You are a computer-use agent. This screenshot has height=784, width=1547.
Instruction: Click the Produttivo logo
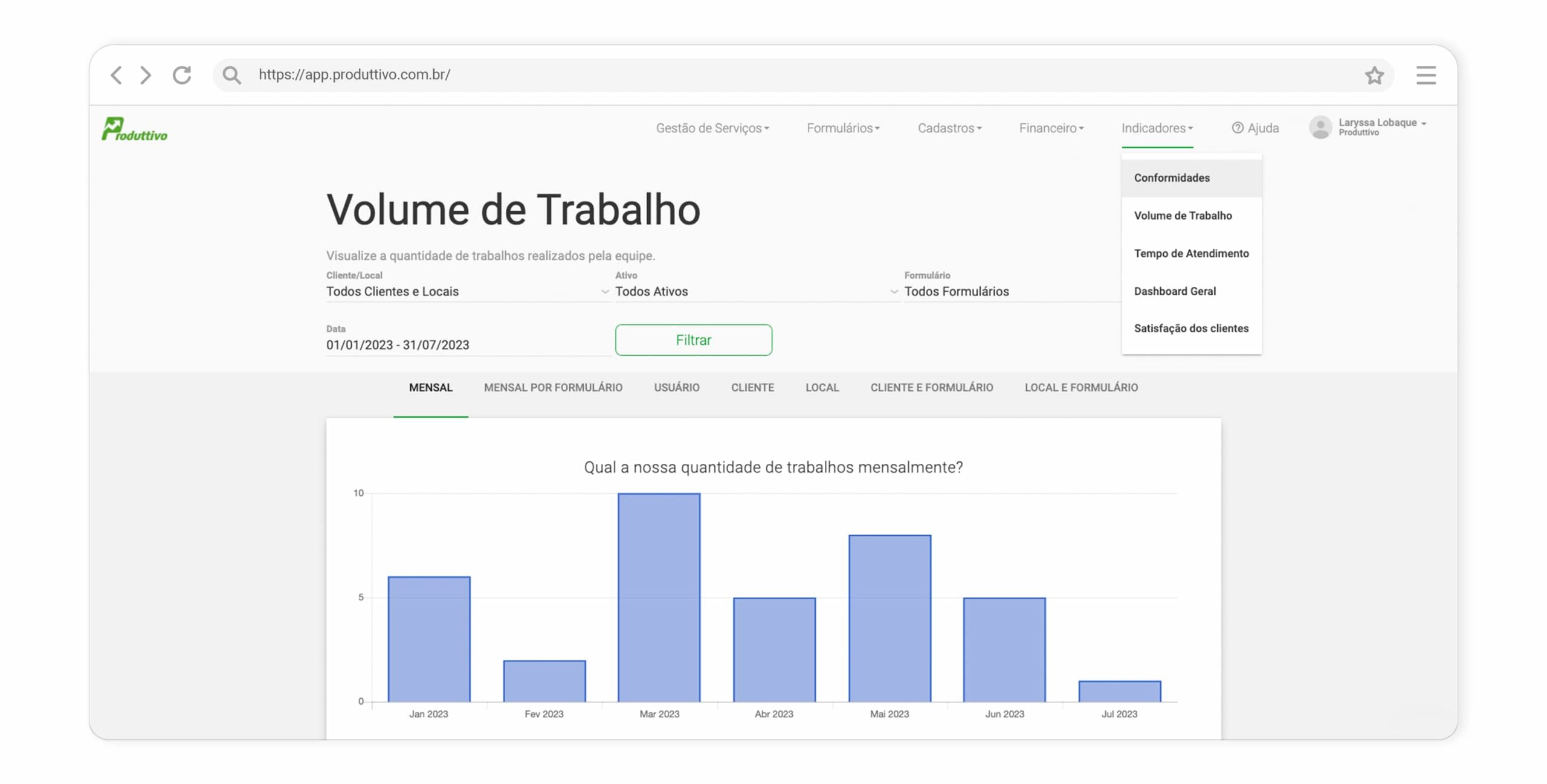coord(134,128)
